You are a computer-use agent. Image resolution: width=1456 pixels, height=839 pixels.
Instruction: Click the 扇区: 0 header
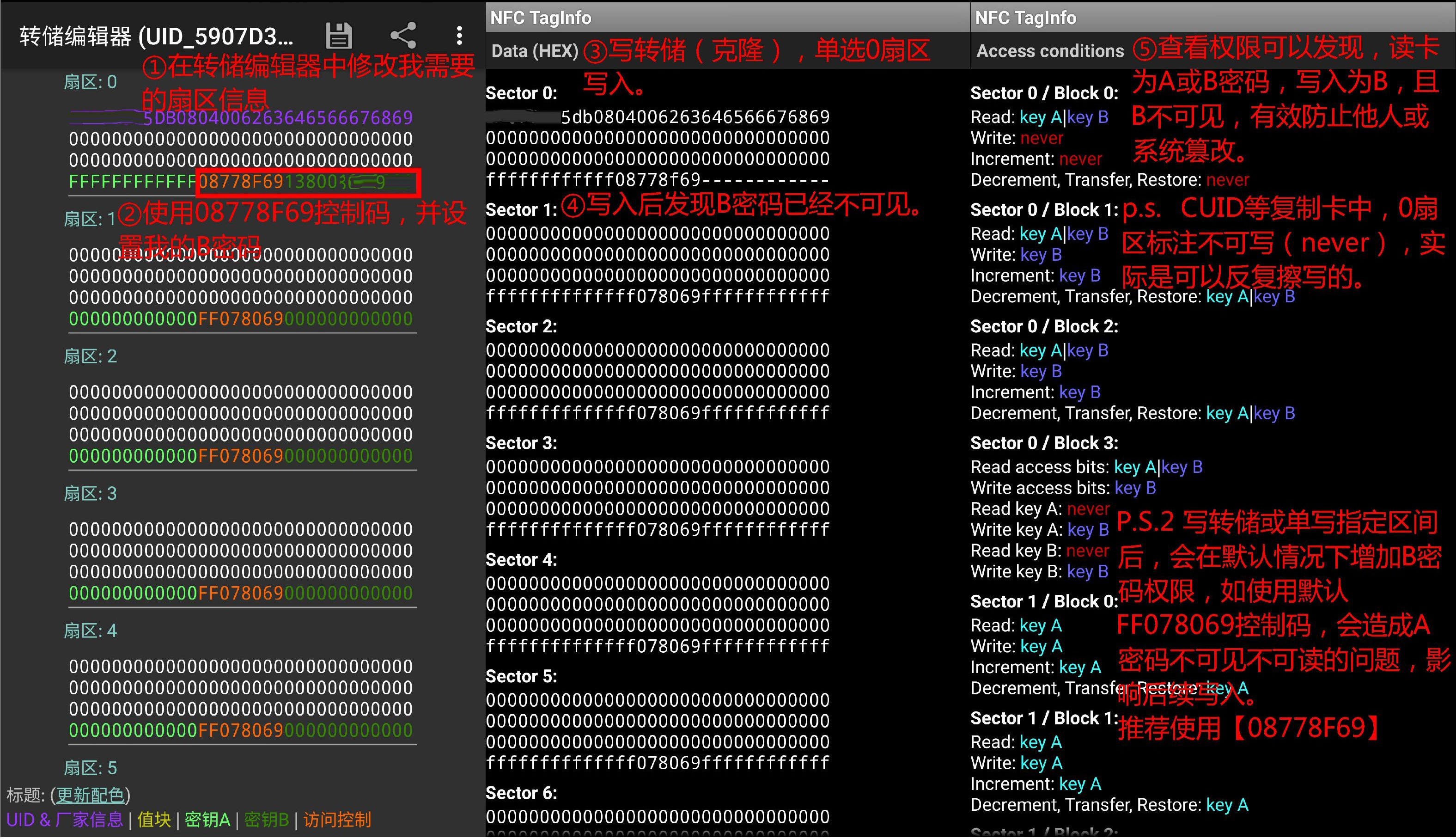91,82
